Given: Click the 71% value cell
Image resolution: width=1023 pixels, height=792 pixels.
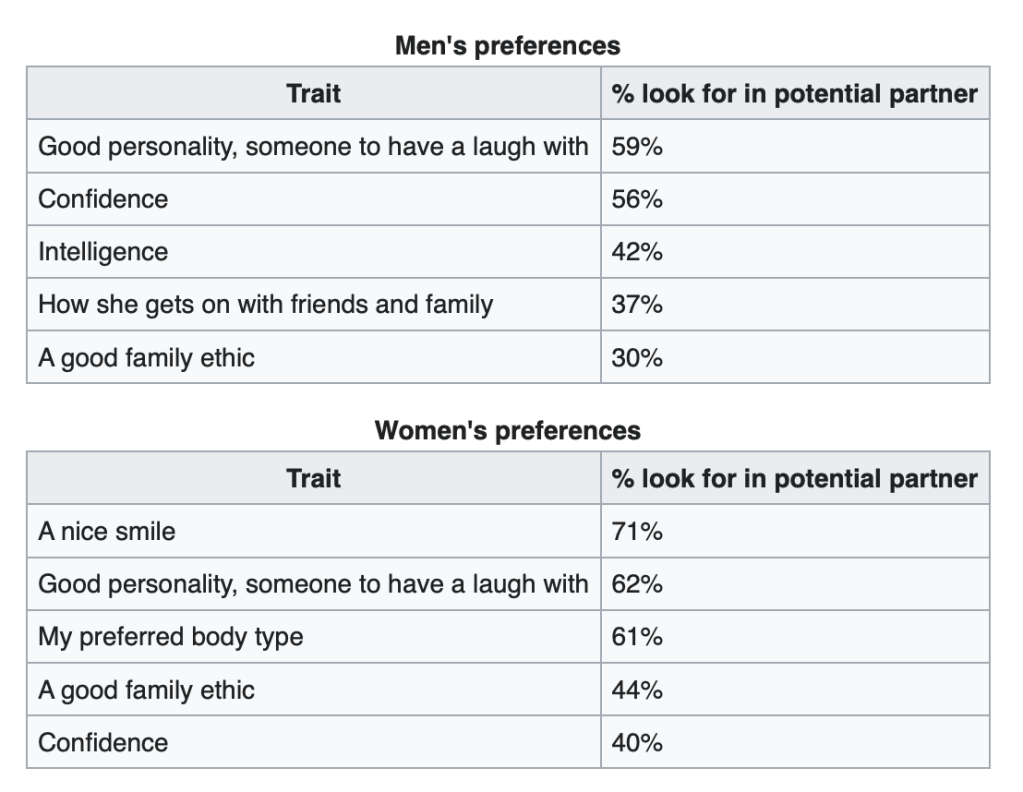Looking at the screenshot, I should tap(637, 531).
